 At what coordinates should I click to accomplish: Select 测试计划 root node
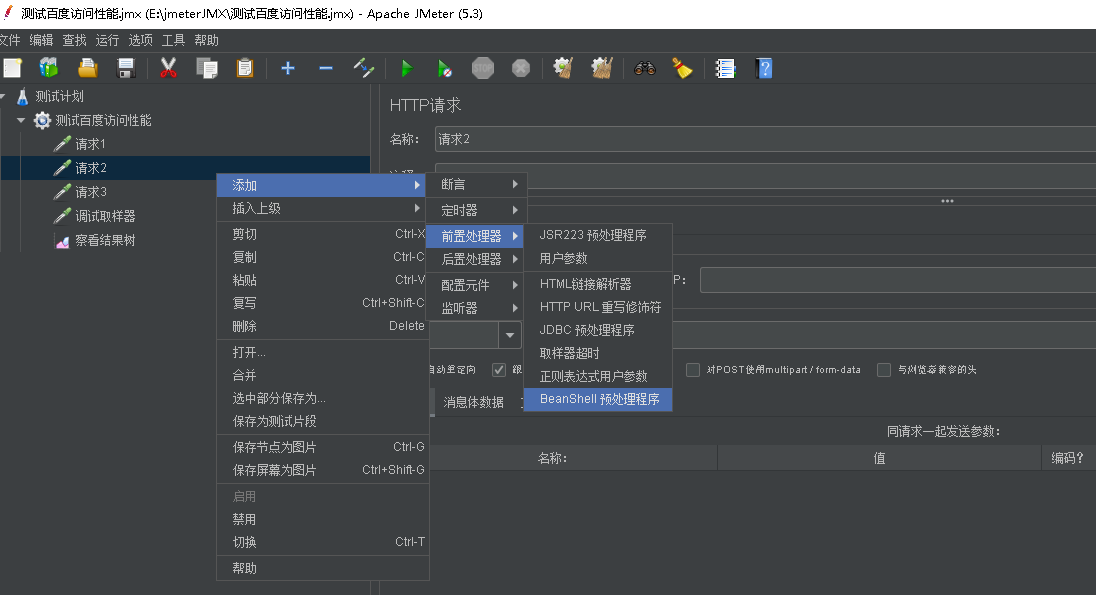(x=59, y=96)
